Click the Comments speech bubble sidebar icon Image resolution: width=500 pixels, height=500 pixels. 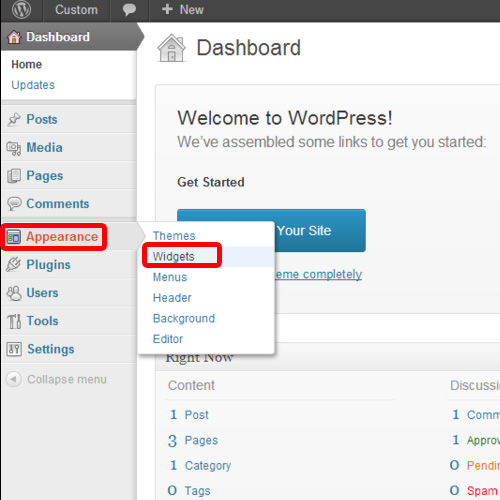coord(14,204)
